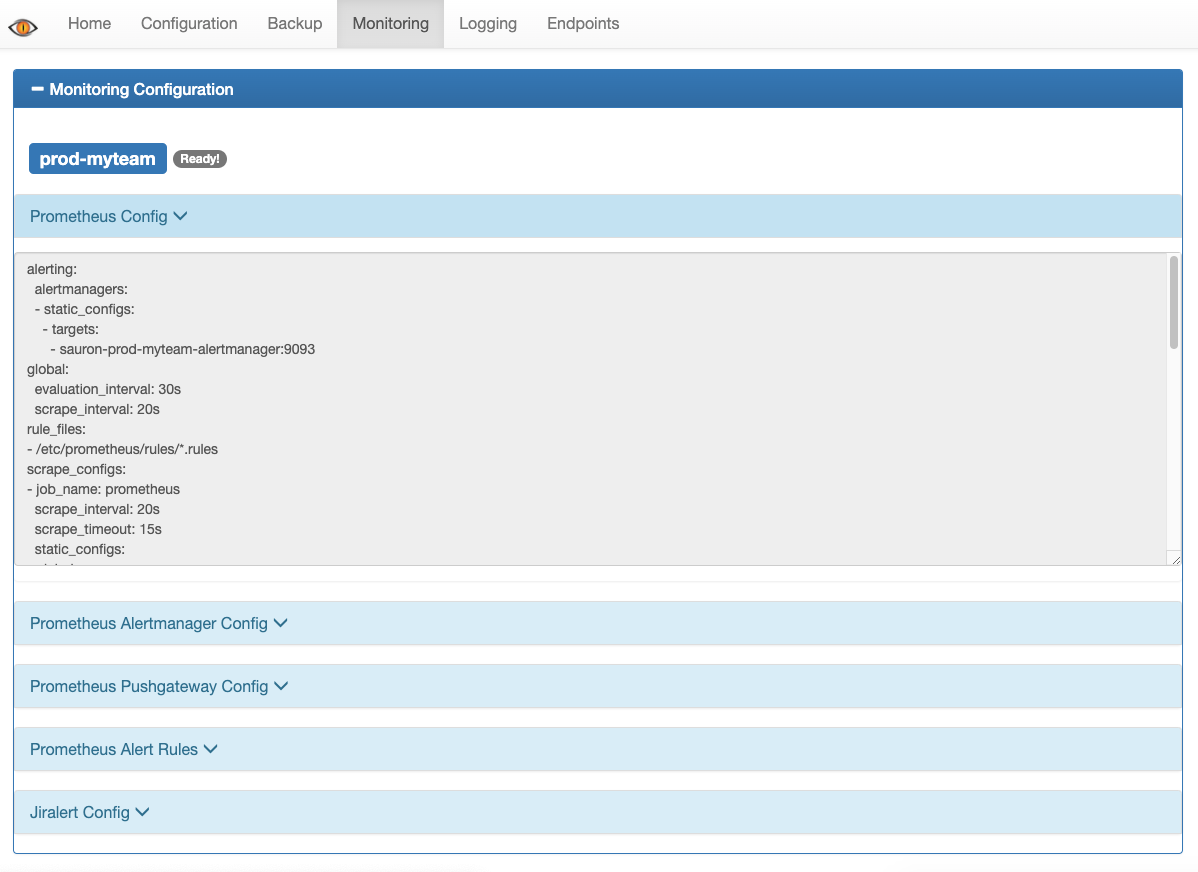Select the Monitoring tab
The image size is (1198, 872).
point(390,24)
